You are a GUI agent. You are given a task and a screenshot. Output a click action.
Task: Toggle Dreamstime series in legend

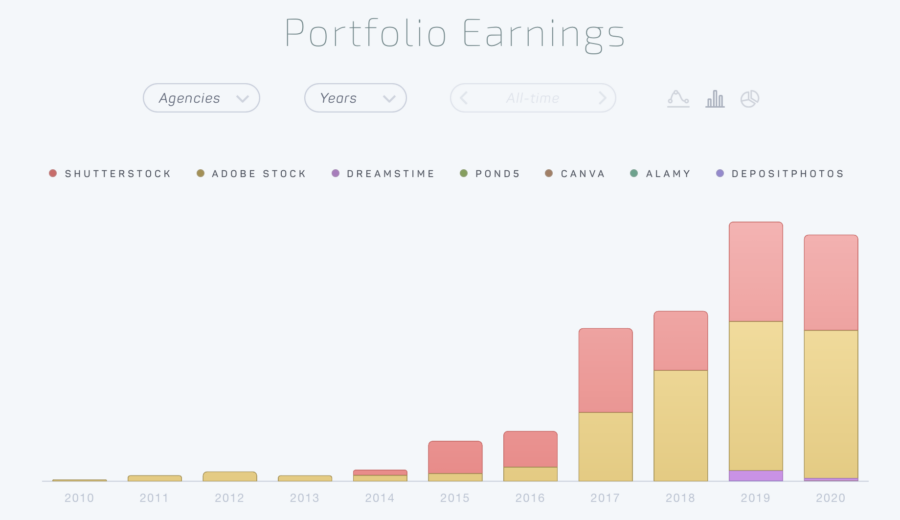(x=383, y=173)
